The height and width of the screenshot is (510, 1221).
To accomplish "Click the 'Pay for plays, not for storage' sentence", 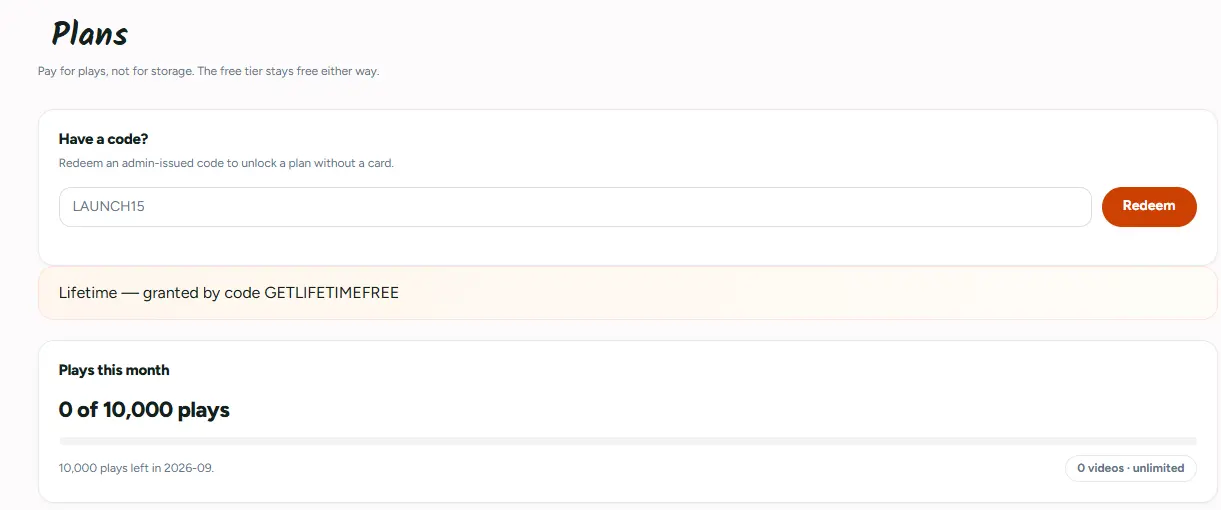I will [115, 72].
